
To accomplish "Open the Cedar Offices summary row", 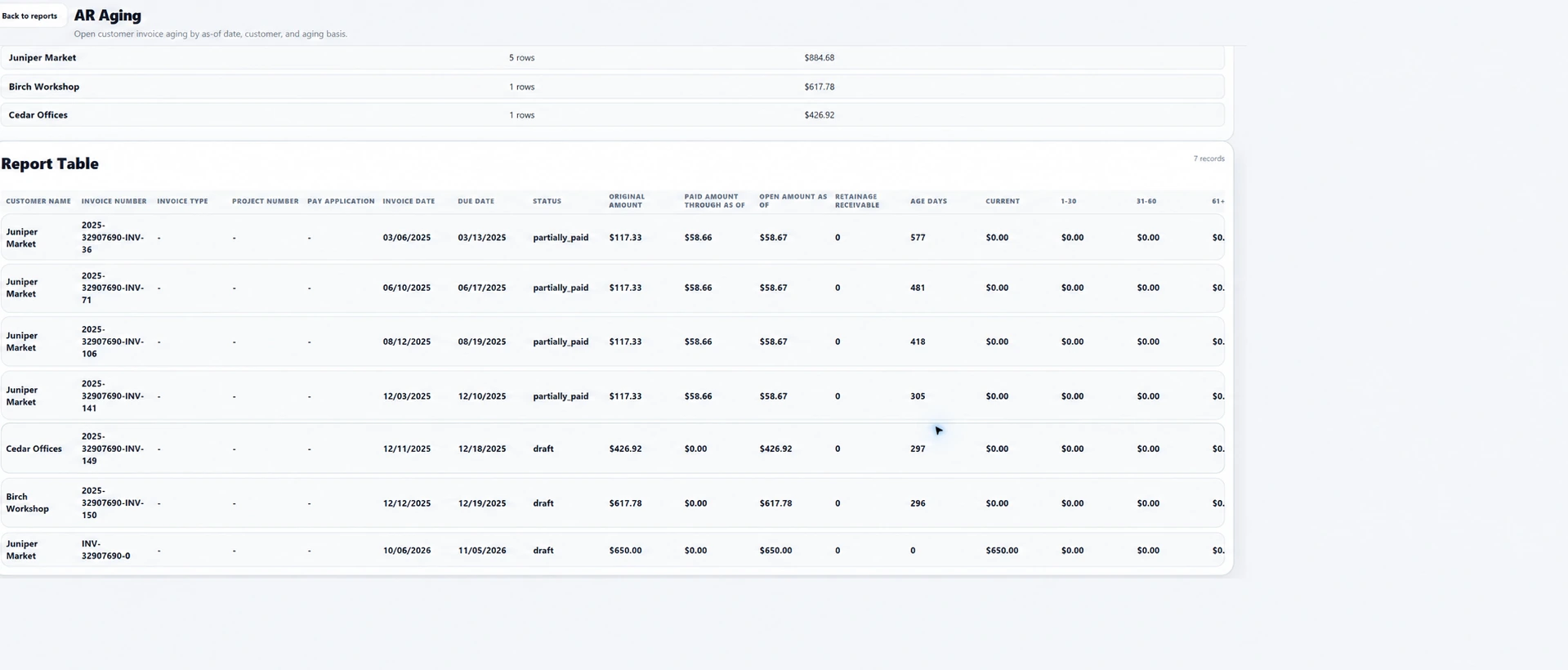I will (x=612, y=115).
